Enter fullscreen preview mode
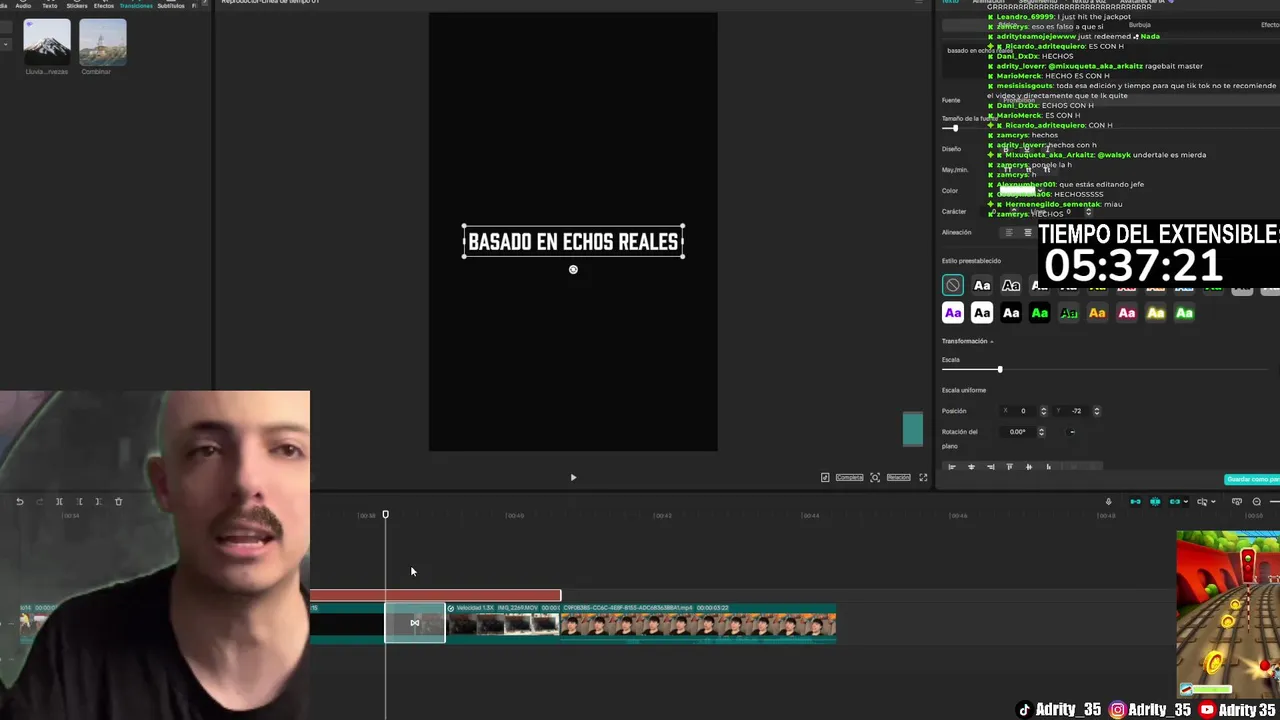1280x720 pixels. [923, 477]
